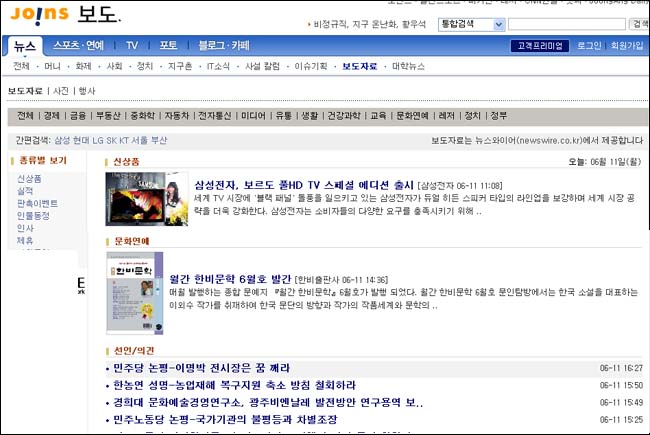This screenshot has width=650, height=435.
Task: Open 한농연 성명 농업재해 복구지원 article
Action: (x=235, y=385)
